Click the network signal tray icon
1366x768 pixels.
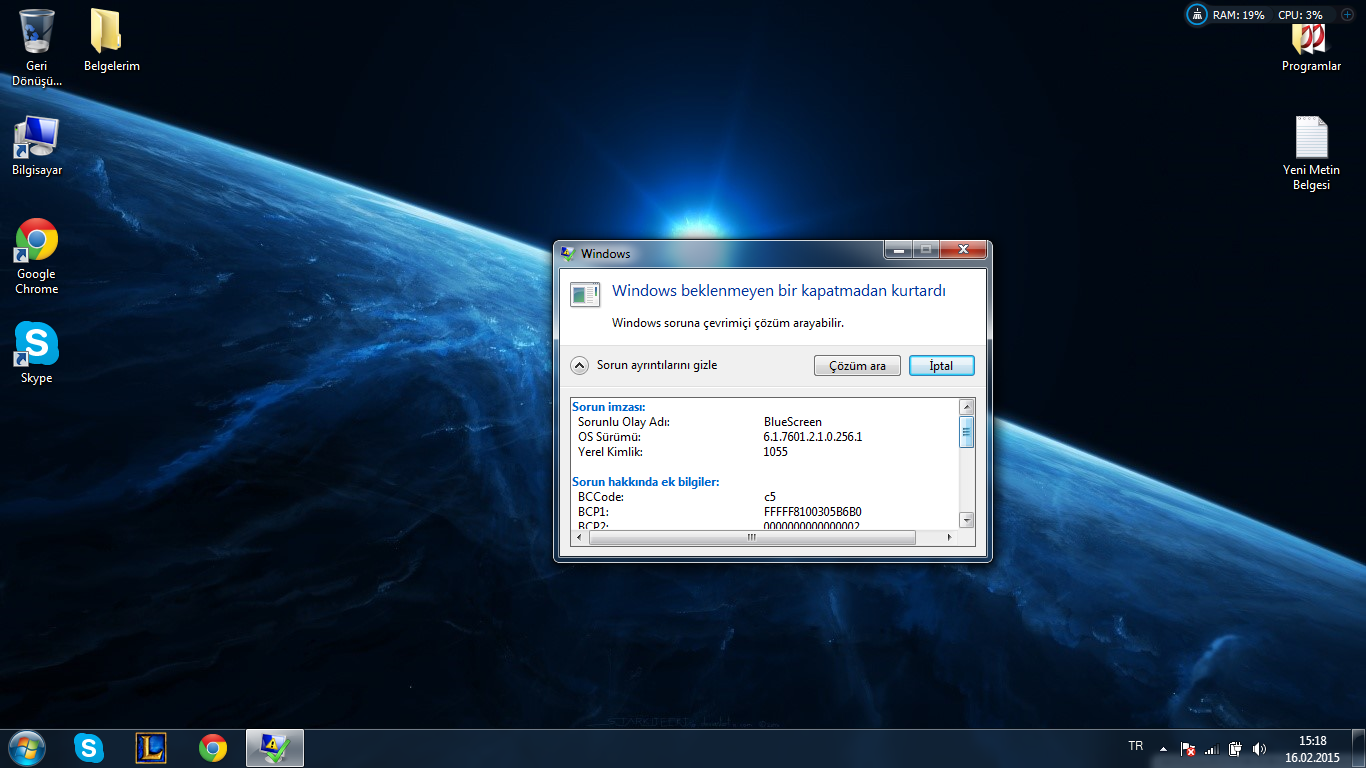coord(1212,748)
